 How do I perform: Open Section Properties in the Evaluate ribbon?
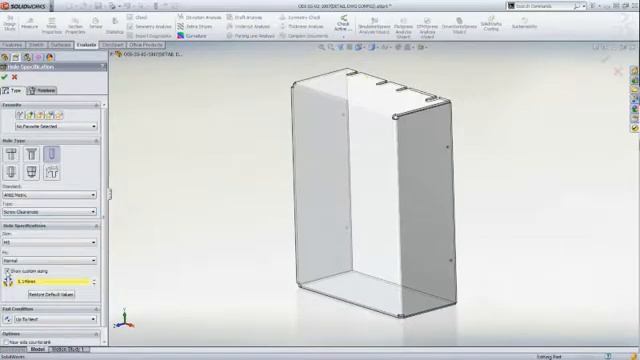pos(75,26)
